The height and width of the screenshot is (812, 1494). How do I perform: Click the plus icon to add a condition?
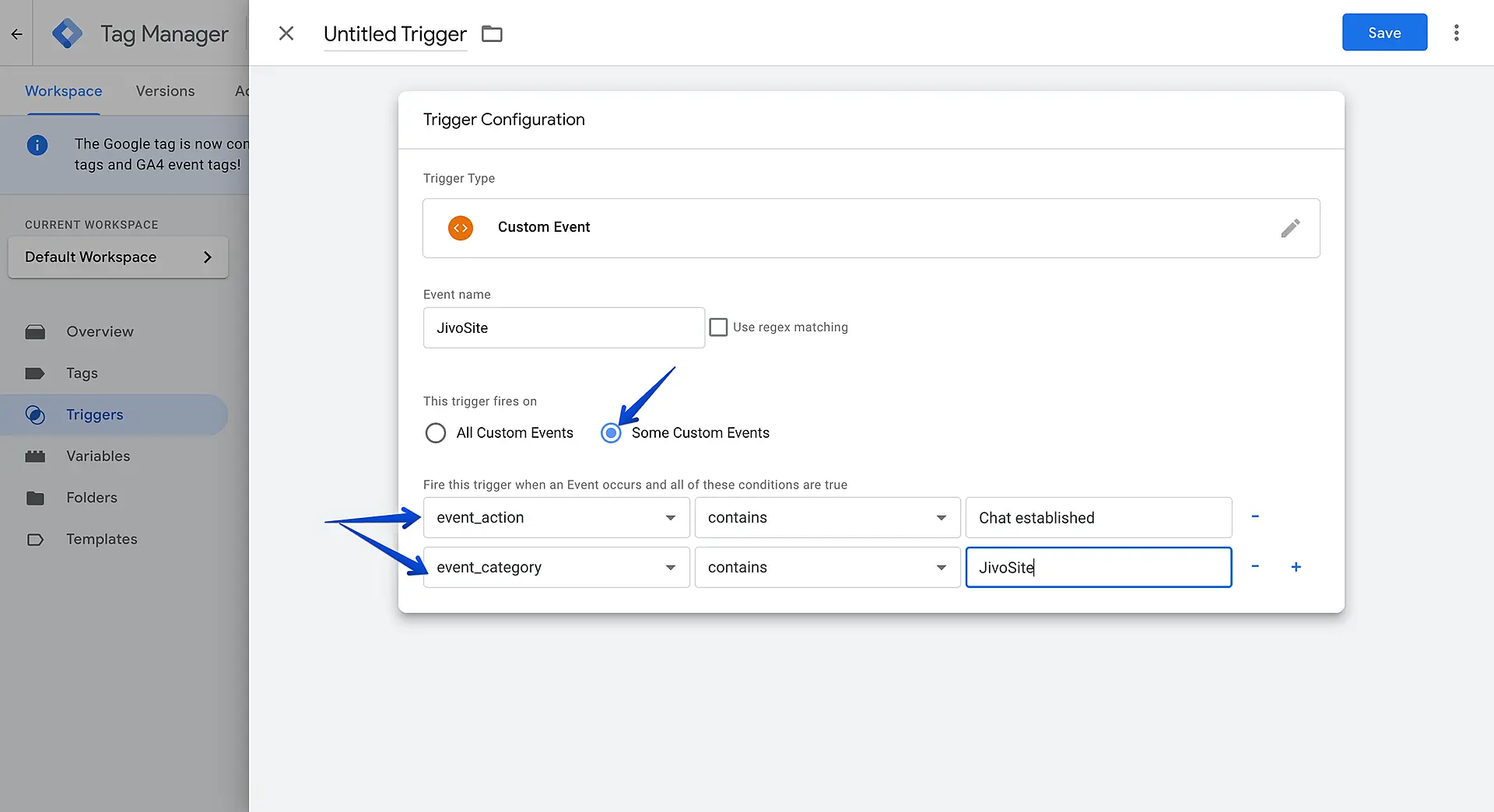coord(1296,567)
